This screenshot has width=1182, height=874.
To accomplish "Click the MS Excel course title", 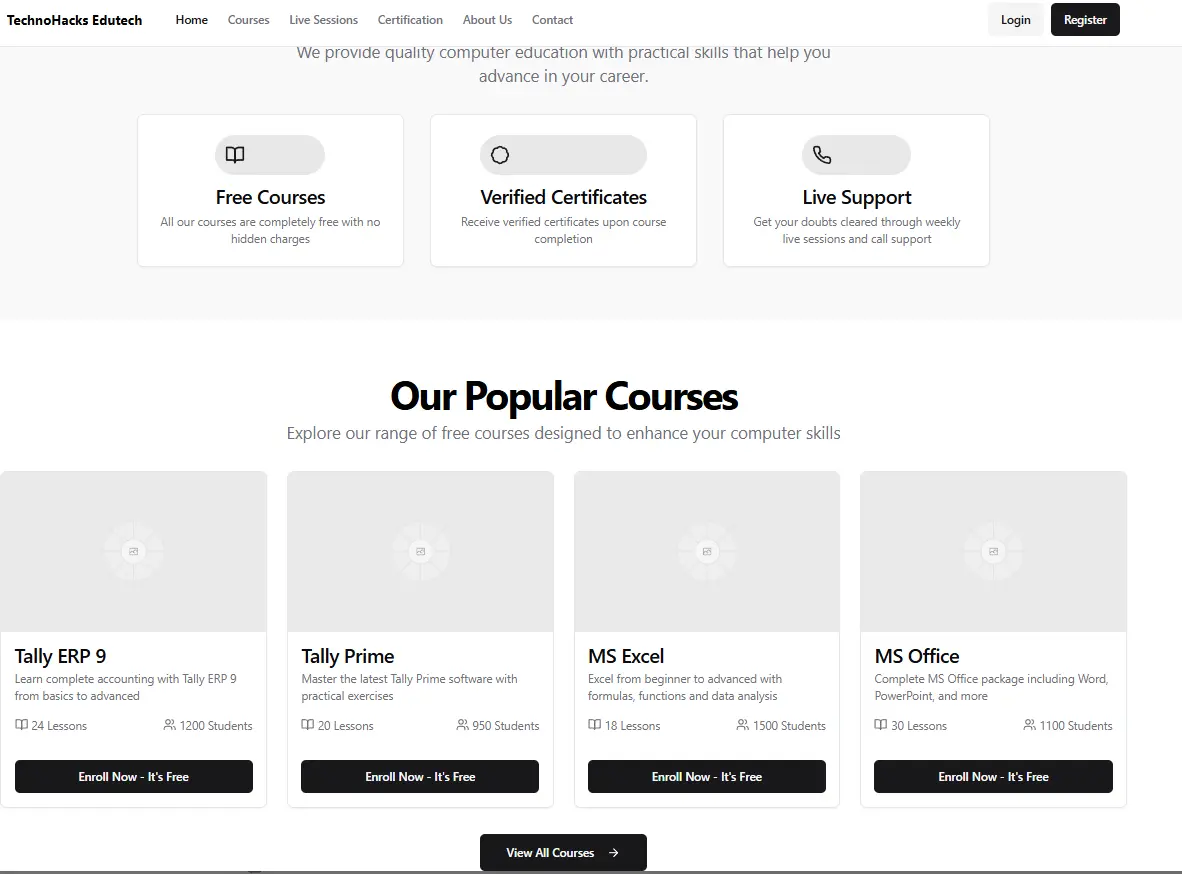I will (x=626, y=656).
